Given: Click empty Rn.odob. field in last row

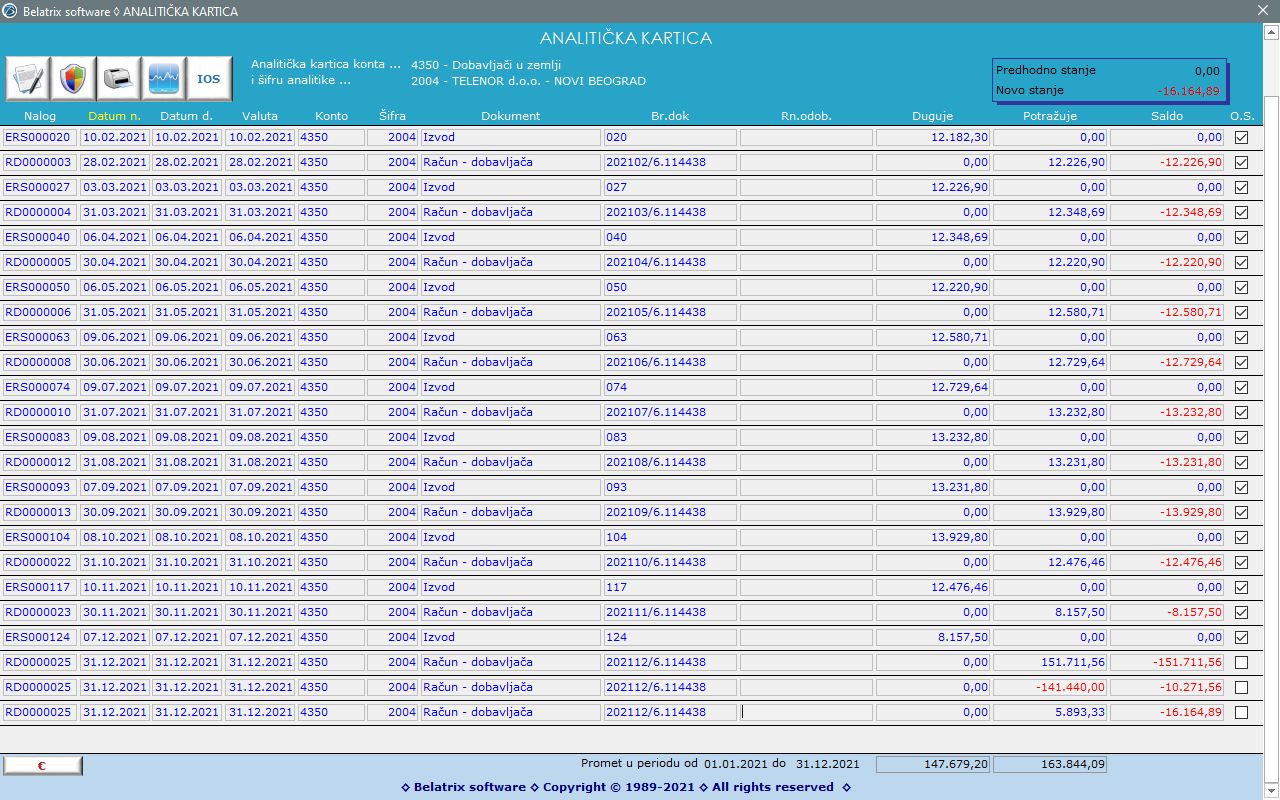Looking at the screenshot, I should (805, 712).
